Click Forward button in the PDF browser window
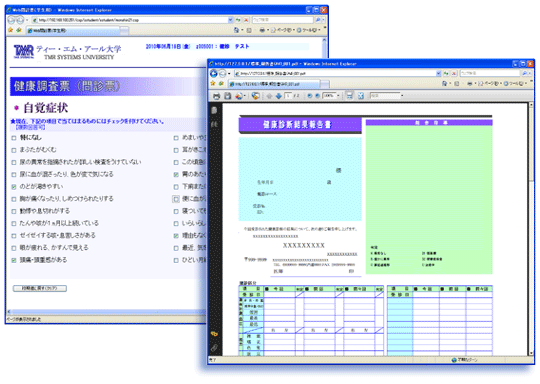This screenshot has height=384, width=540. (222, 73)
